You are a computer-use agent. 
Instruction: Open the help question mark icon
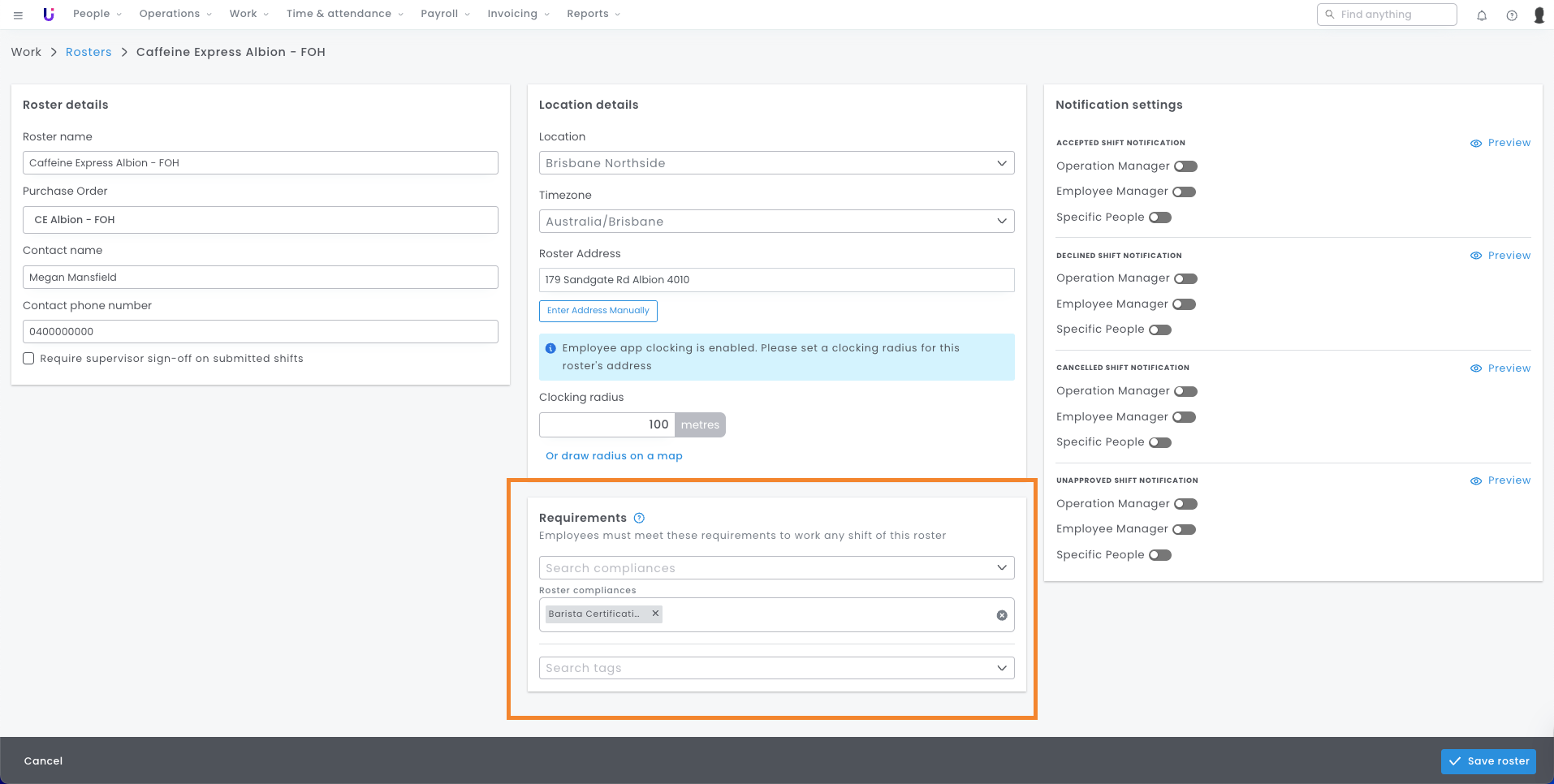tap(1512, 15)
